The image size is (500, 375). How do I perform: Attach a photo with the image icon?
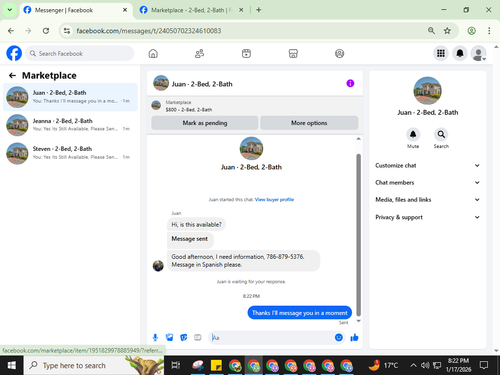coord(170,338)
